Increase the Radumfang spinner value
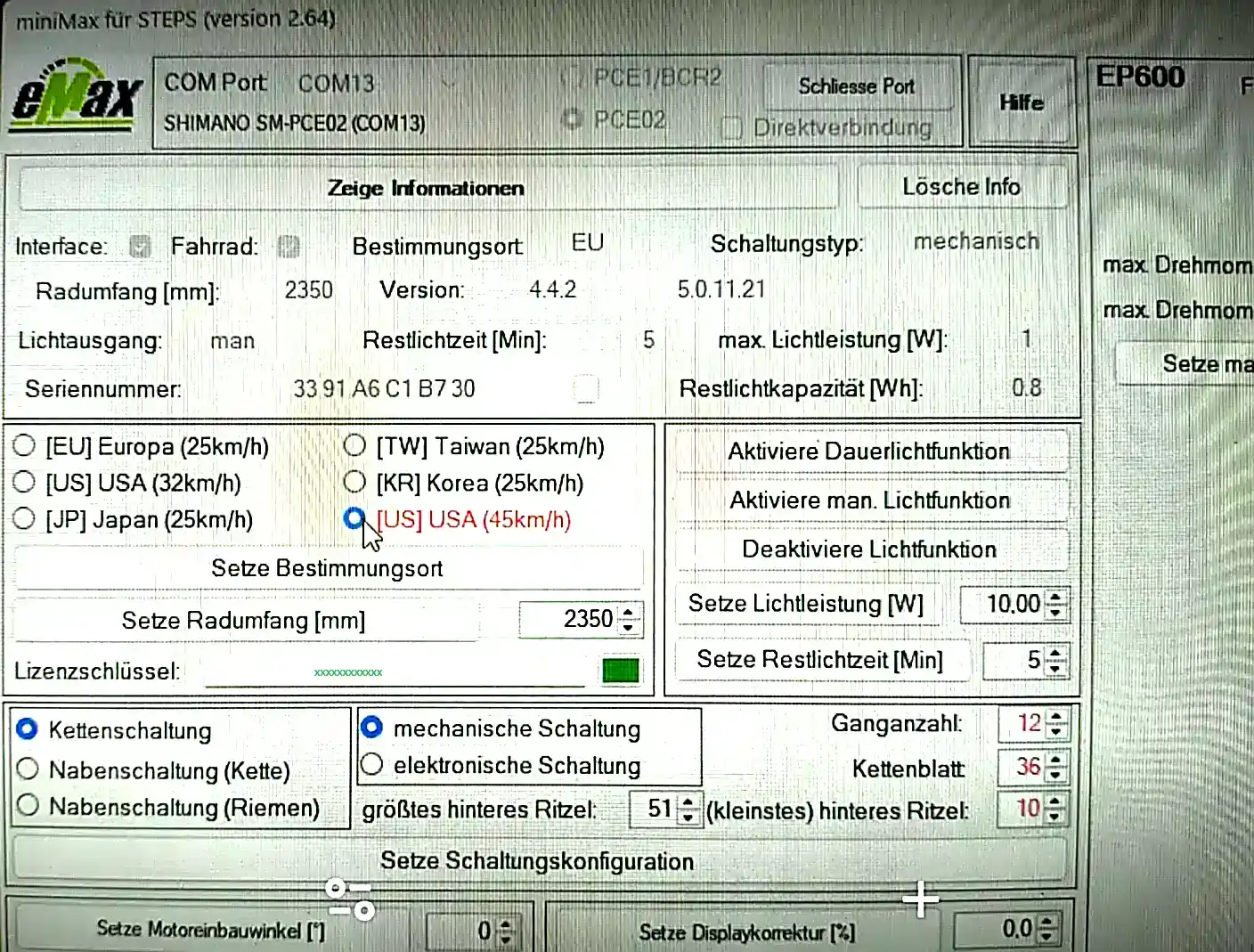This screenshot has height=952, width=1254. click(629, 612)
